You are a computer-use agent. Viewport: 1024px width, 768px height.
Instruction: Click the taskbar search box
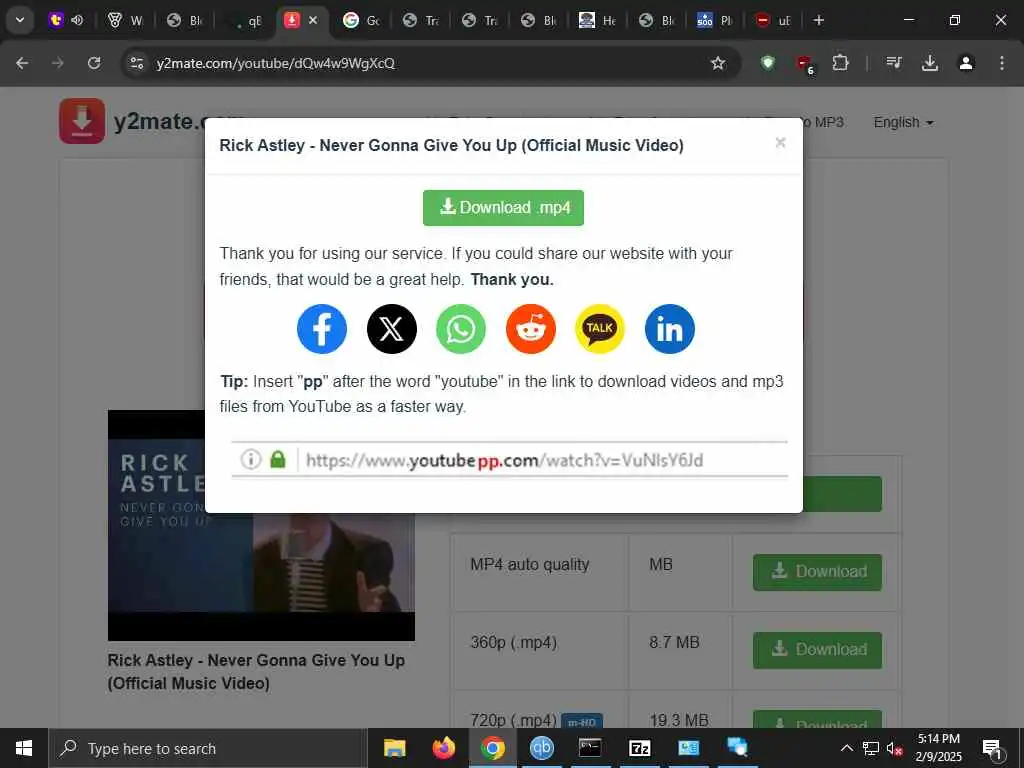point(208,748)
